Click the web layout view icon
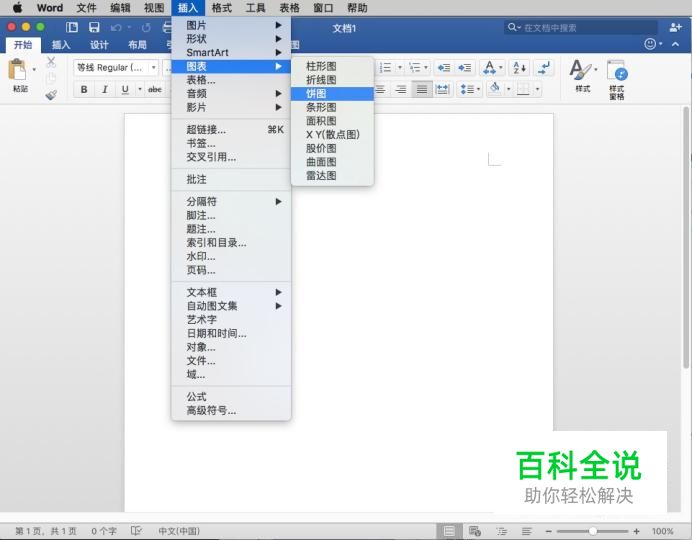This screenshot has width=692, height=540. [475, 531]
